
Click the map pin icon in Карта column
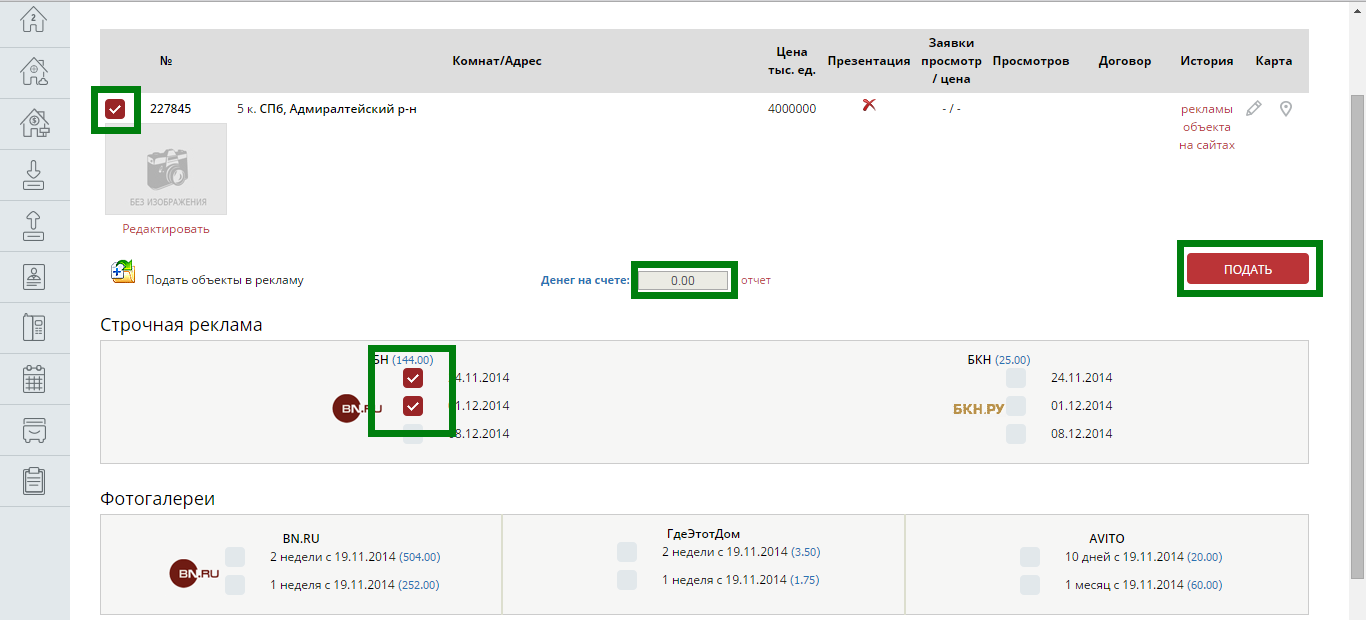coord(1286,109)
